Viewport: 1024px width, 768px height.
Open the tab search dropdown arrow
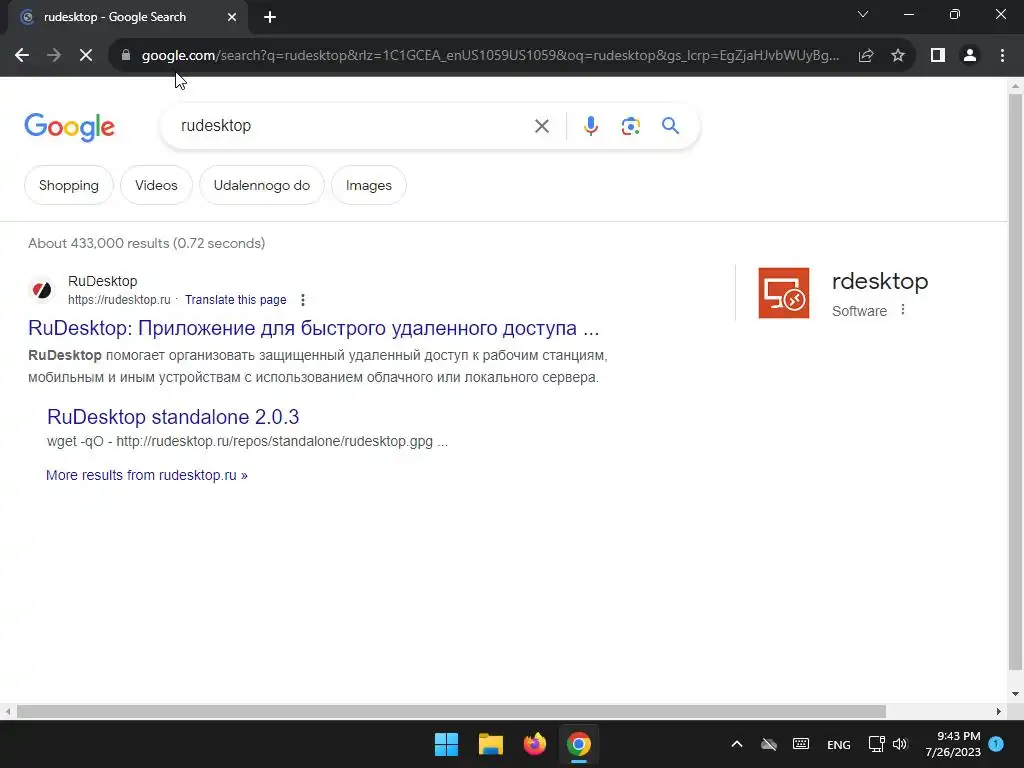(x=863, y=14)
